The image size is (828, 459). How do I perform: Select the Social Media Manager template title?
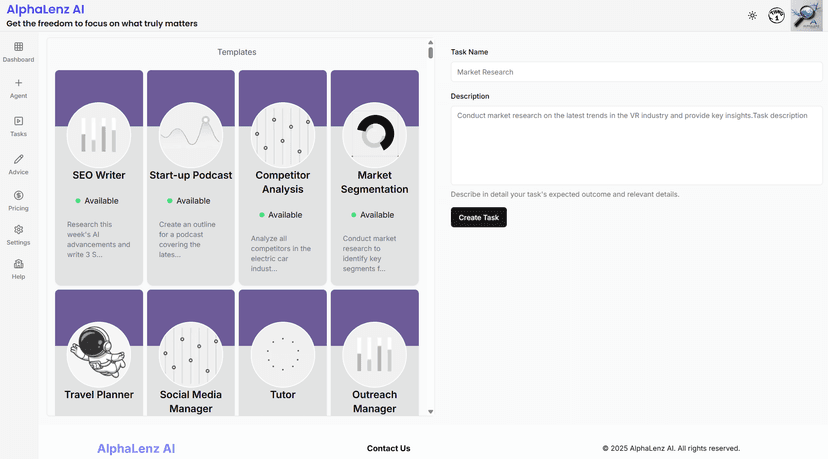[x=191, y=401]
